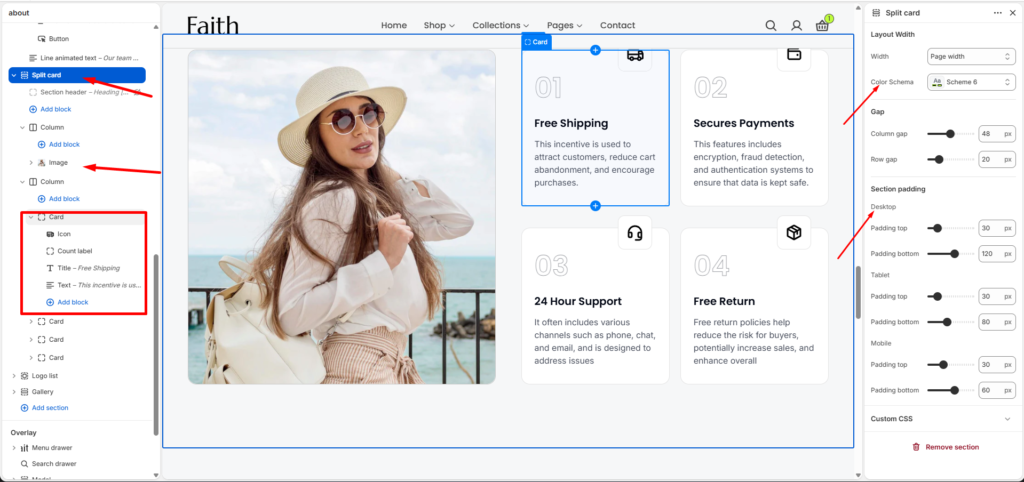Click the plus handle above the selected Card
This screenshot has width=1024, height=482.
(595, 50)
